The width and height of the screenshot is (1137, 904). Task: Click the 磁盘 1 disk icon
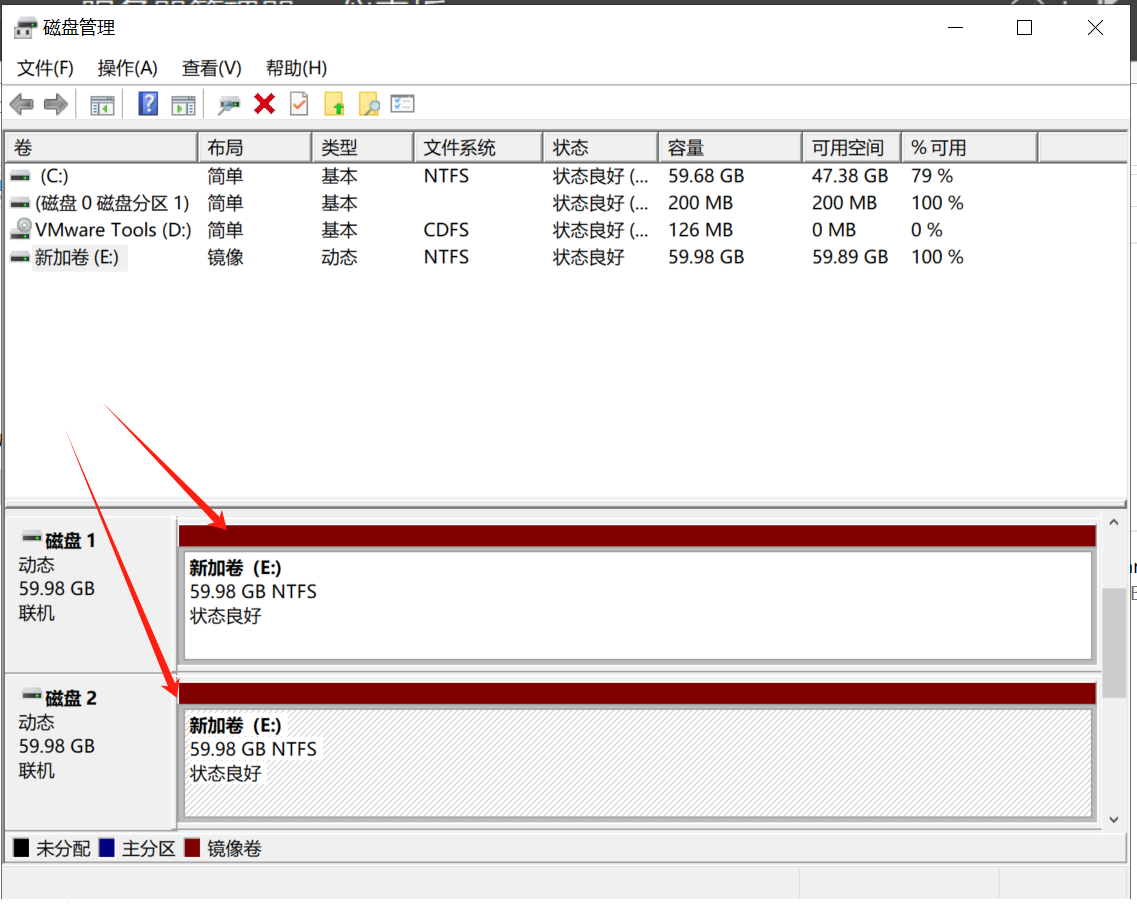[x=31, y=537]
